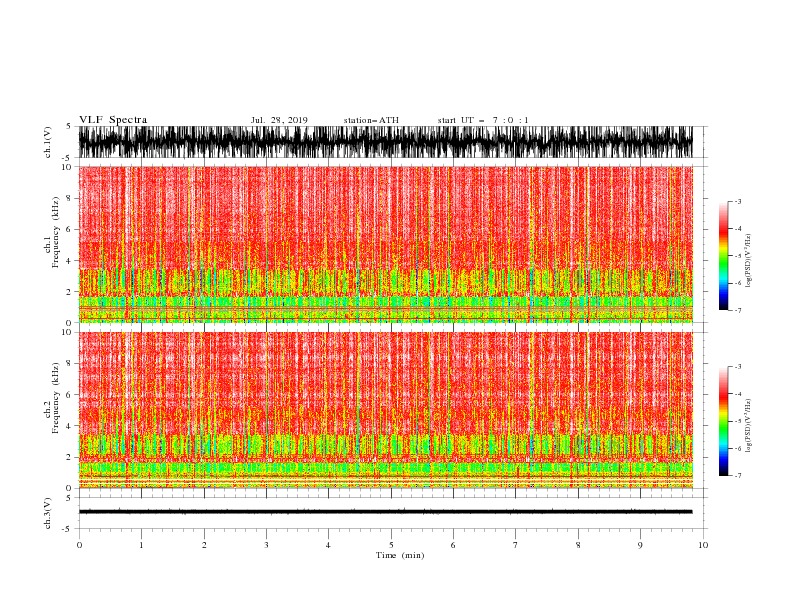Click time axis tick label "1"

[x=141, y=545]
